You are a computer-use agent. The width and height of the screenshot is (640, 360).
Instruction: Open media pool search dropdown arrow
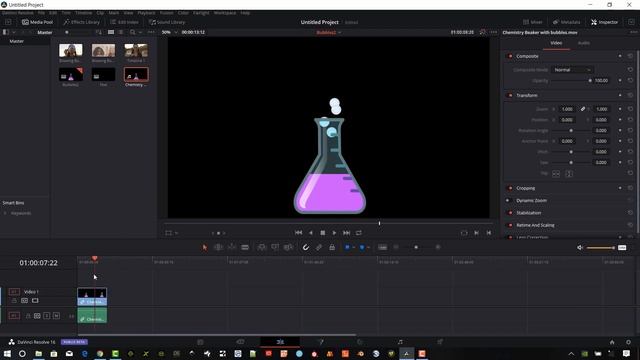[140, 32]
